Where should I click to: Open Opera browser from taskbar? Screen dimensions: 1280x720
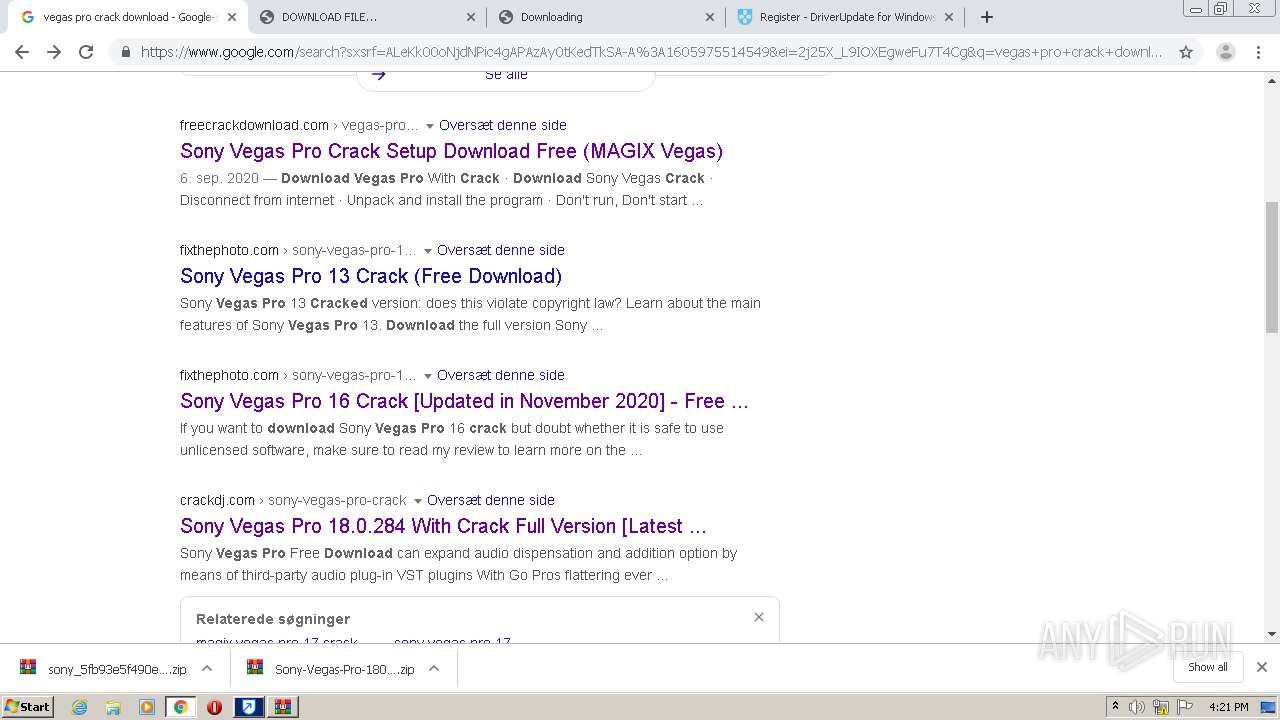coord(214,707)
